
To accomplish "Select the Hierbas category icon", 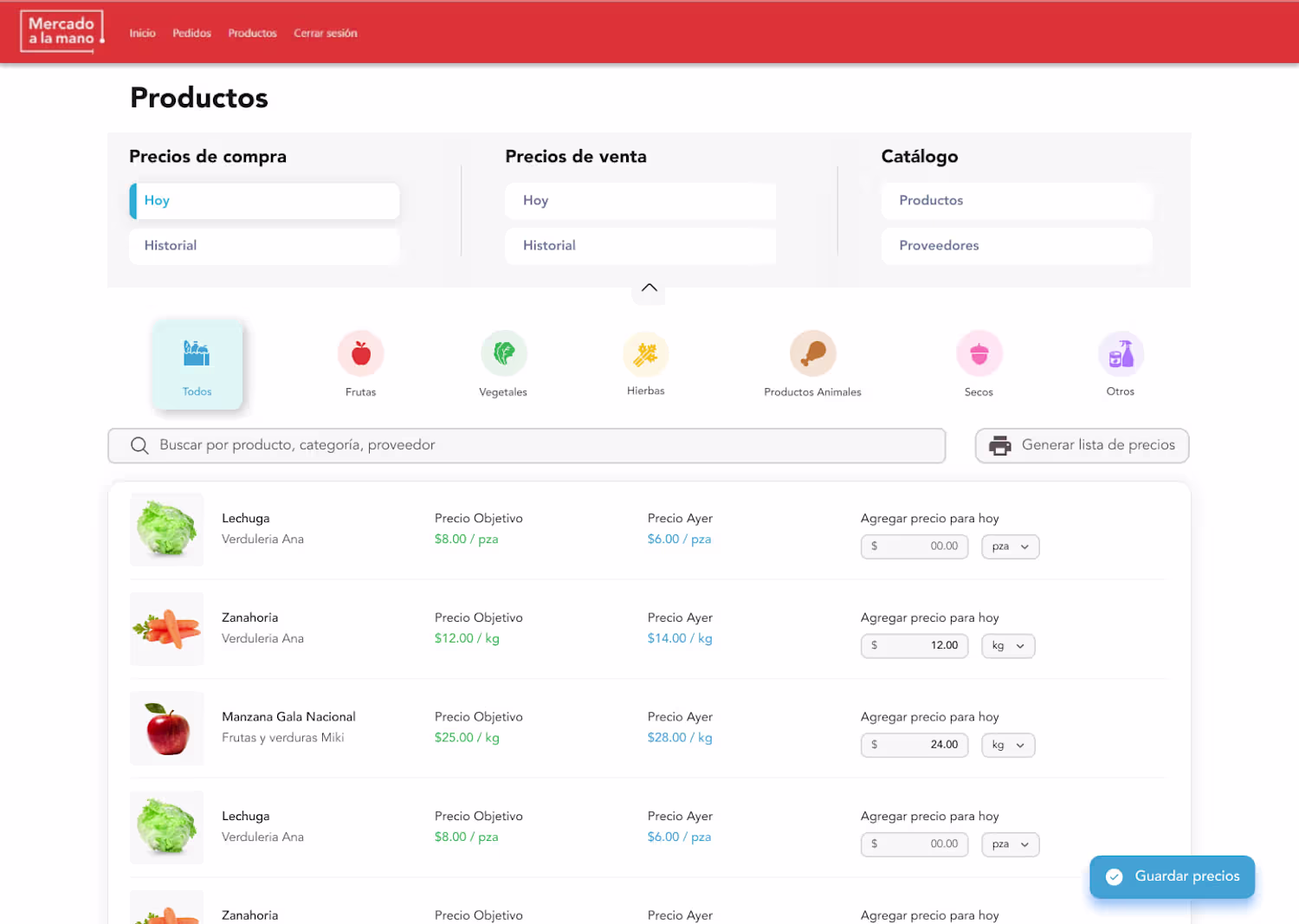I will click(x=646, y=353).
